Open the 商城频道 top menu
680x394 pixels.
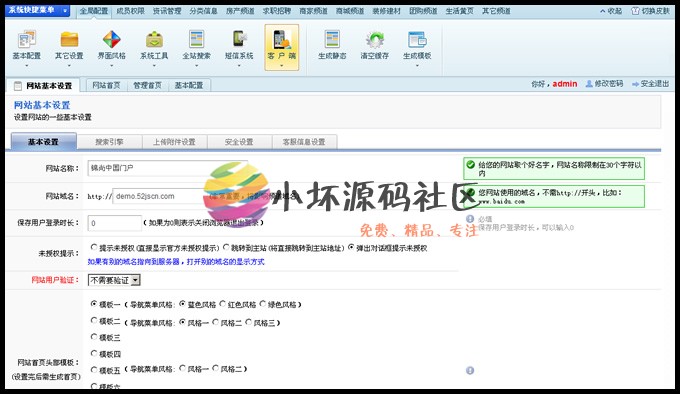[350, 11]
